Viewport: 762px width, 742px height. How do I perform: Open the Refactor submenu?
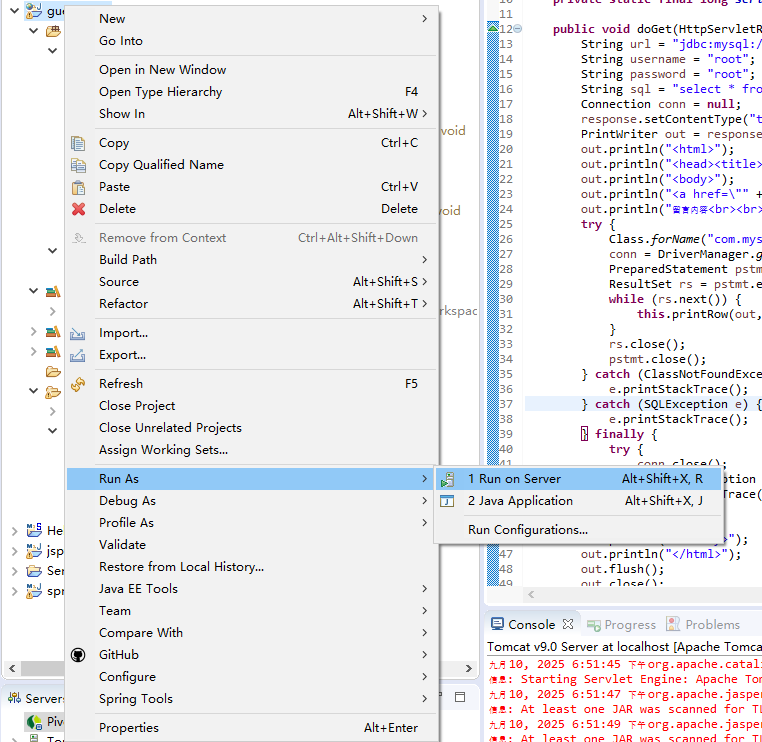point(252,304)
